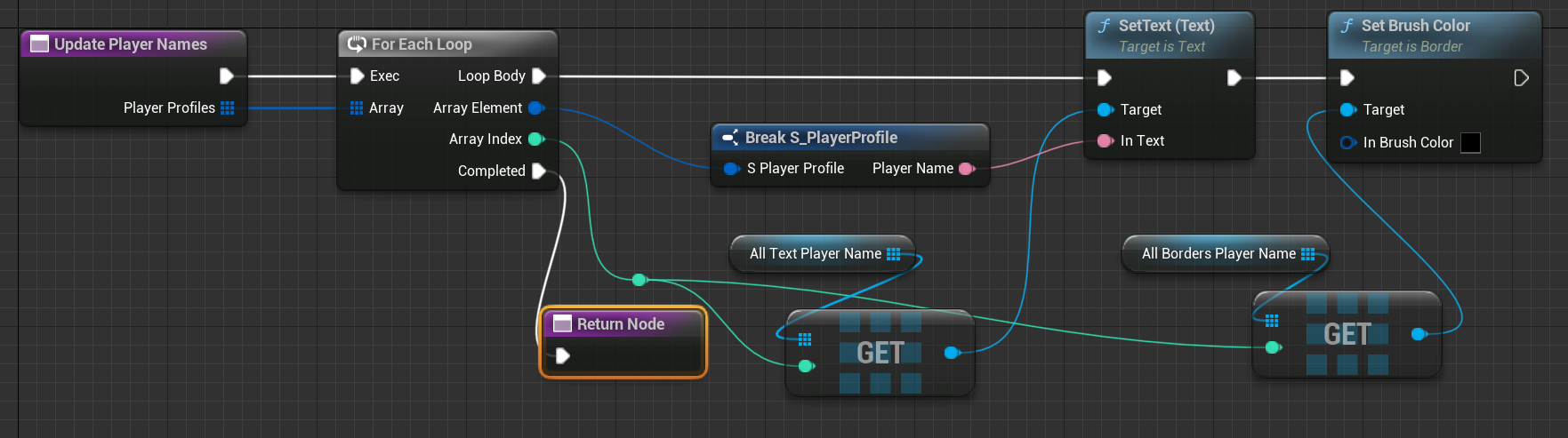Click the borders GET node output pin
Viewport: 1568px width, 438px height.
tap(1419, 334)
